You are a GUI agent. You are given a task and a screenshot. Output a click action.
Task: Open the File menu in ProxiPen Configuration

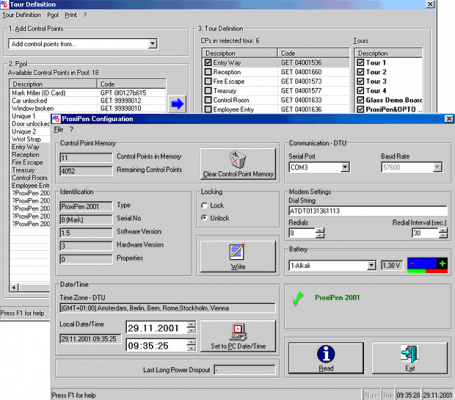coord(58,130)
